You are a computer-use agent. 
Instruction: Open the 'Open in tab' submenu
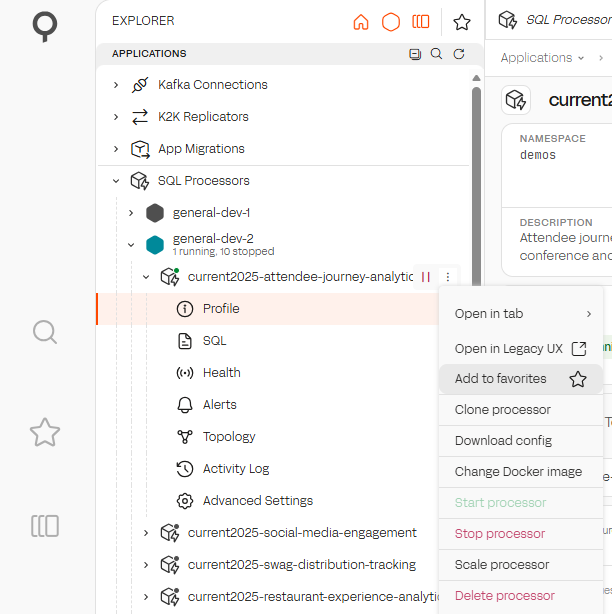[521, 314]
